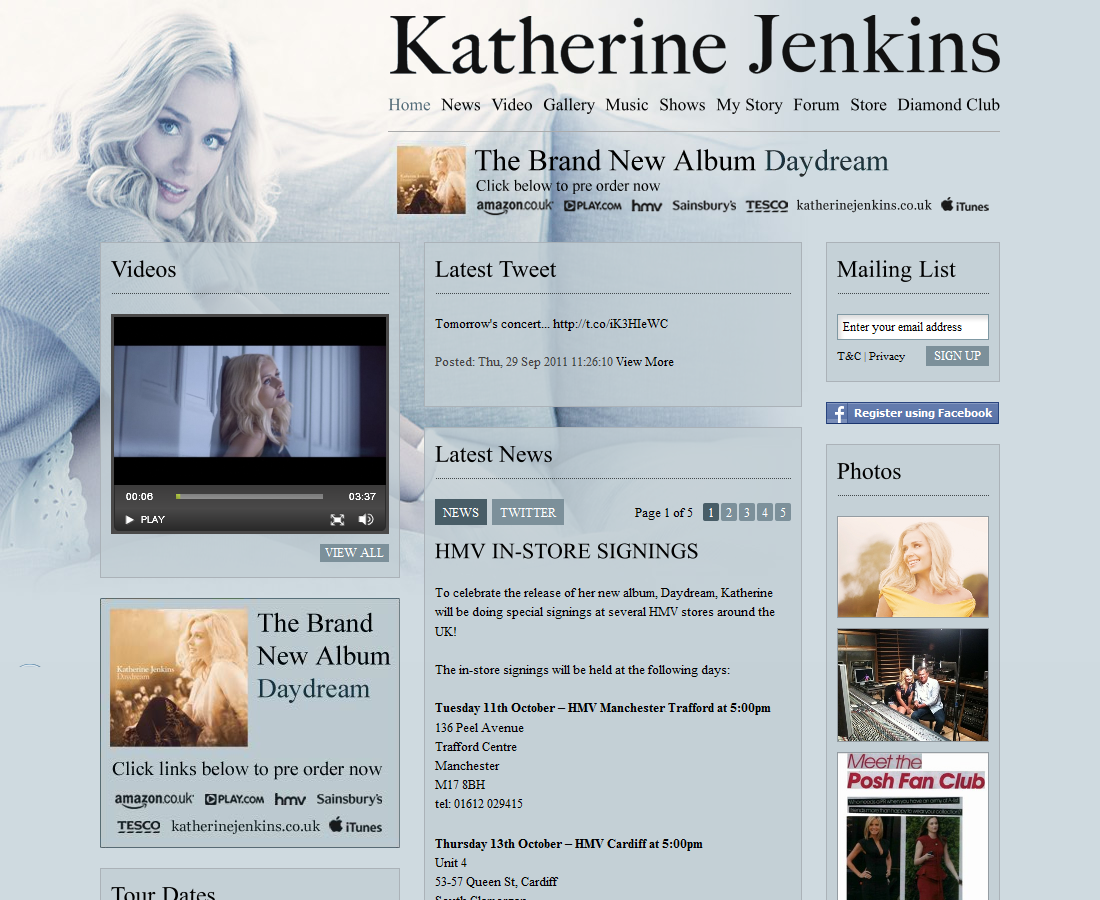Go to news page 2
This screenshot has width=1100, height=900.
pos(729,512)
